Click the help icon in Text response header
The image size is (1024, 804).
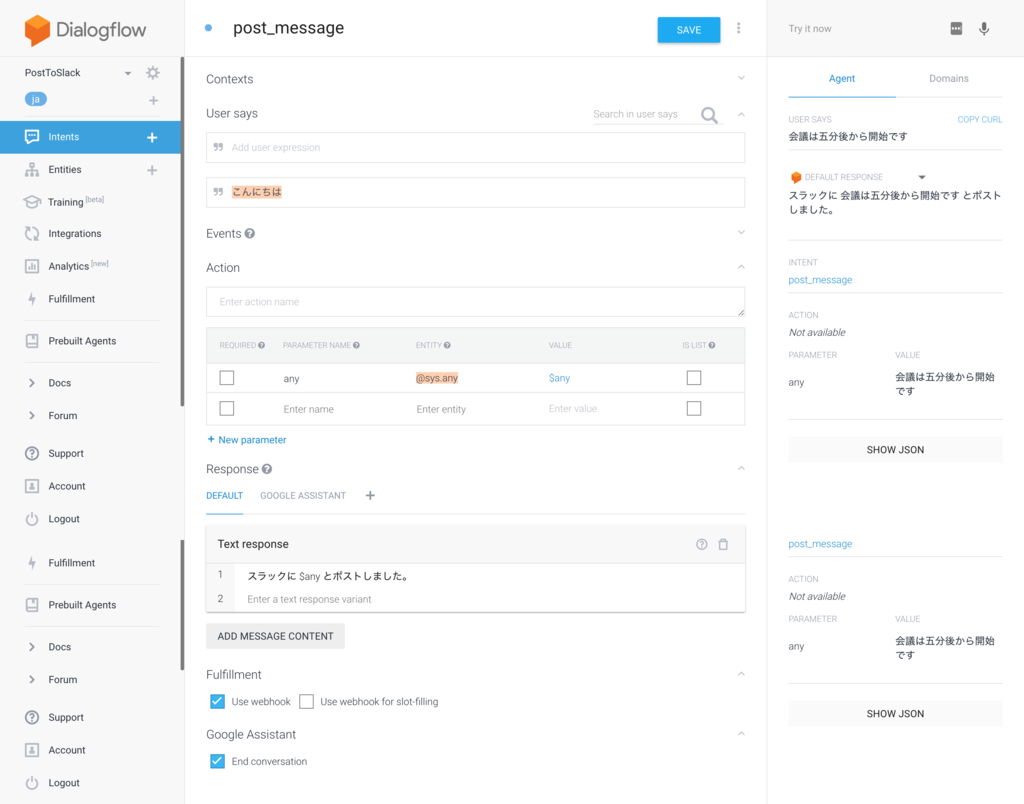click(x=701, y=544)
